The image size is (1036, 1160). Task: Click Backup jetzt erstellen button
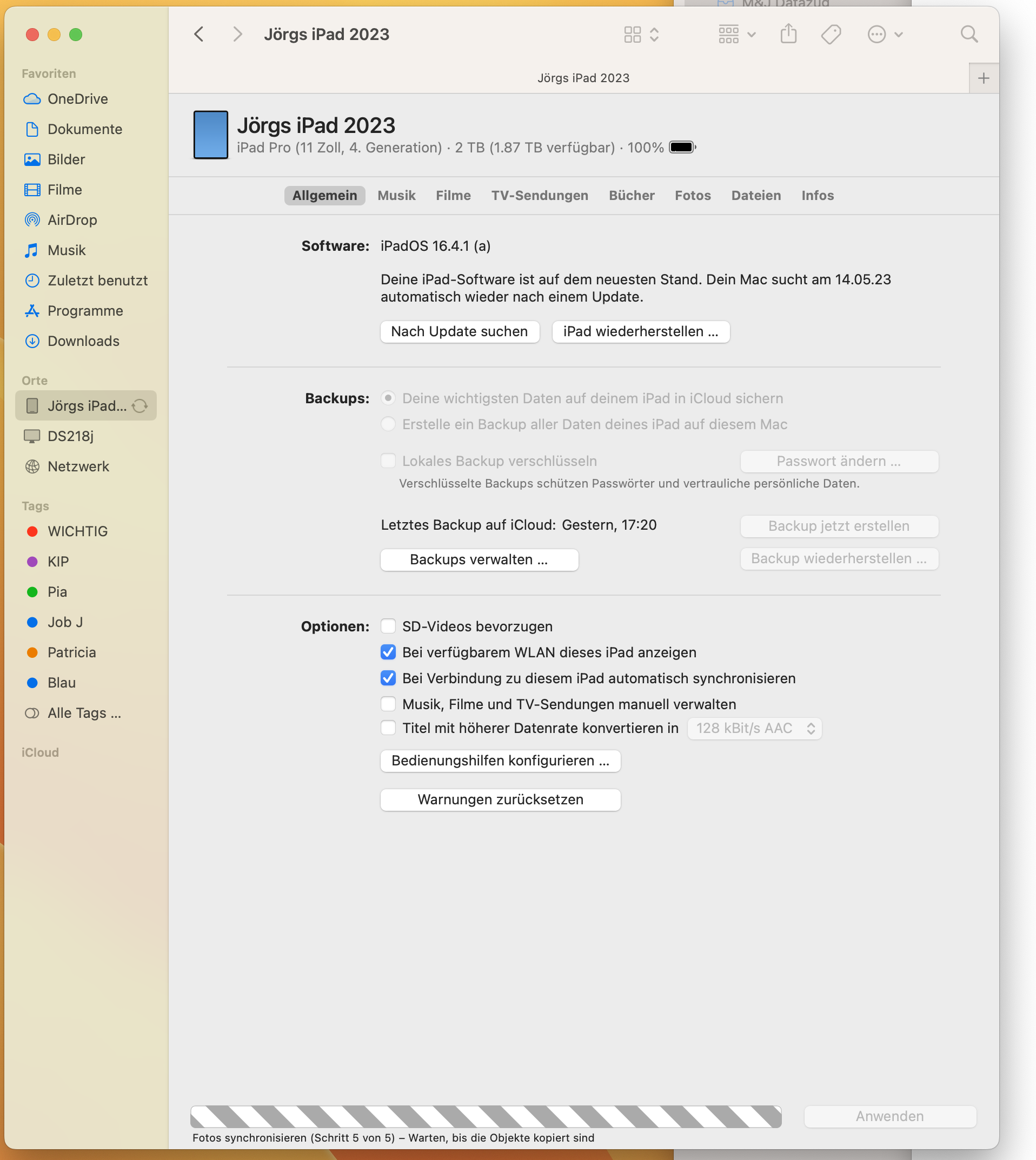839,526
